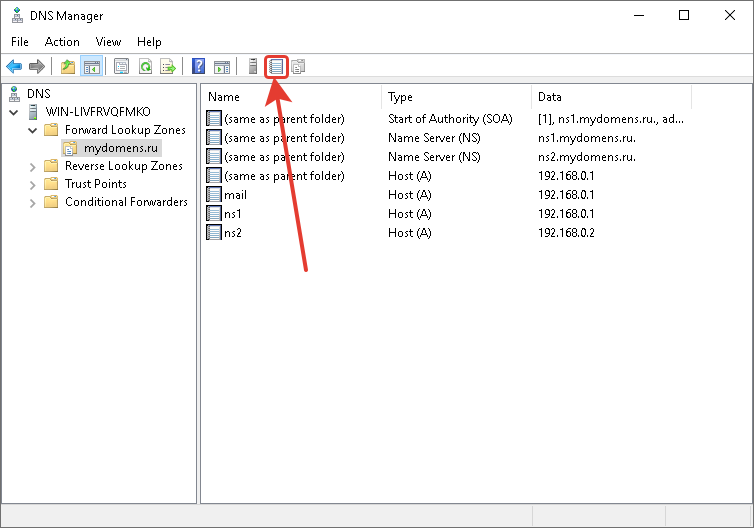The width and height of the screenshot is (754, 528).
Task: Click the DNS icon at tree root
Action: pos(15,94)
